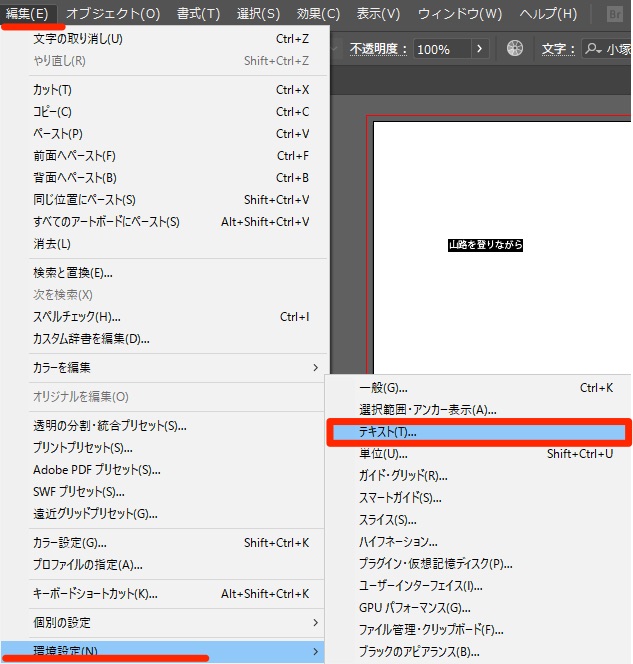Viewport: 633px width, 664px height.
Task: Expand the 環境設定(N) submenu
Action: coord(163,652)
